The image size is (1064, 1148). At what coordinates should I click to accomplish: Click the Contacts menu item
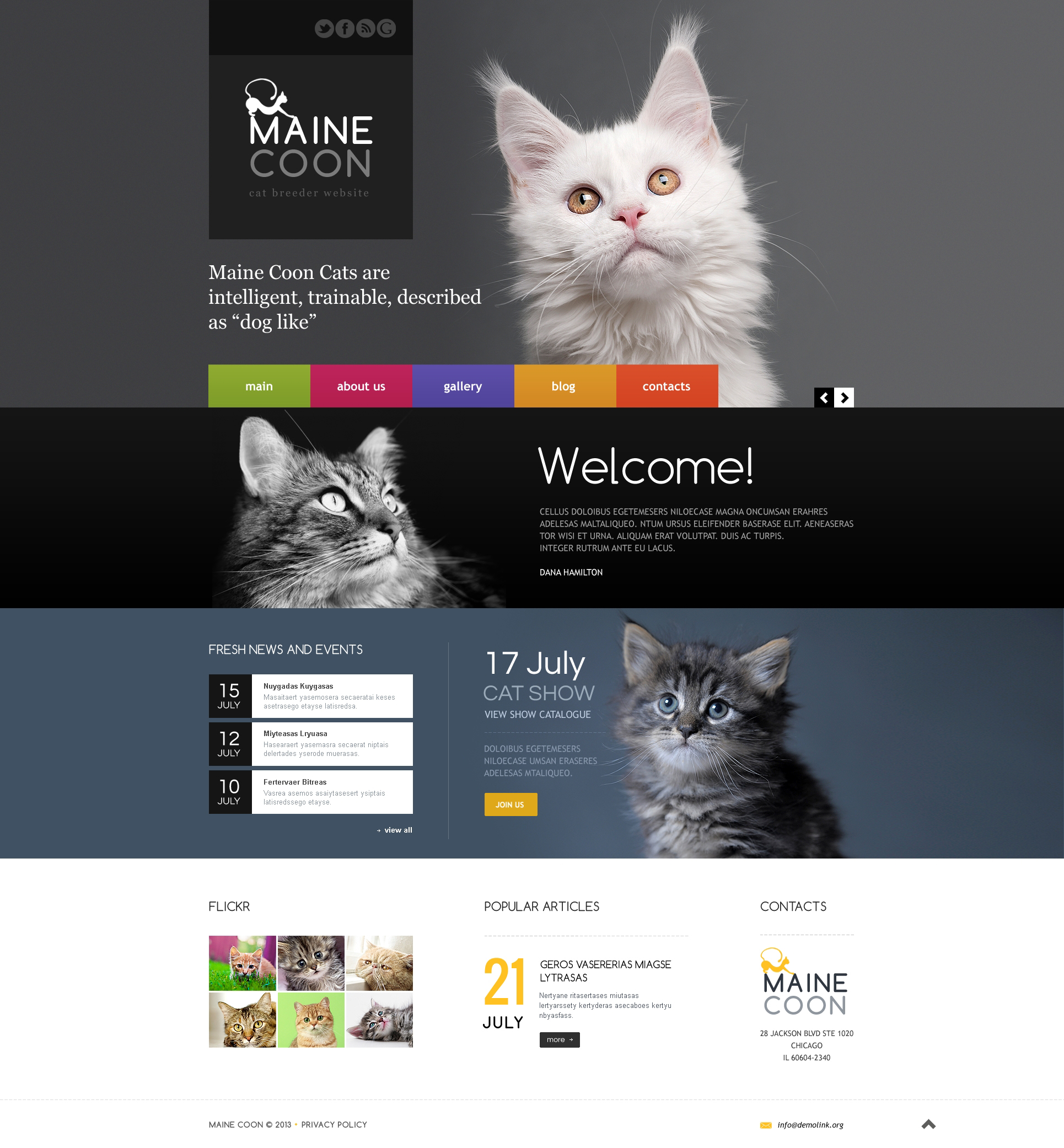[x=665, y=386]
